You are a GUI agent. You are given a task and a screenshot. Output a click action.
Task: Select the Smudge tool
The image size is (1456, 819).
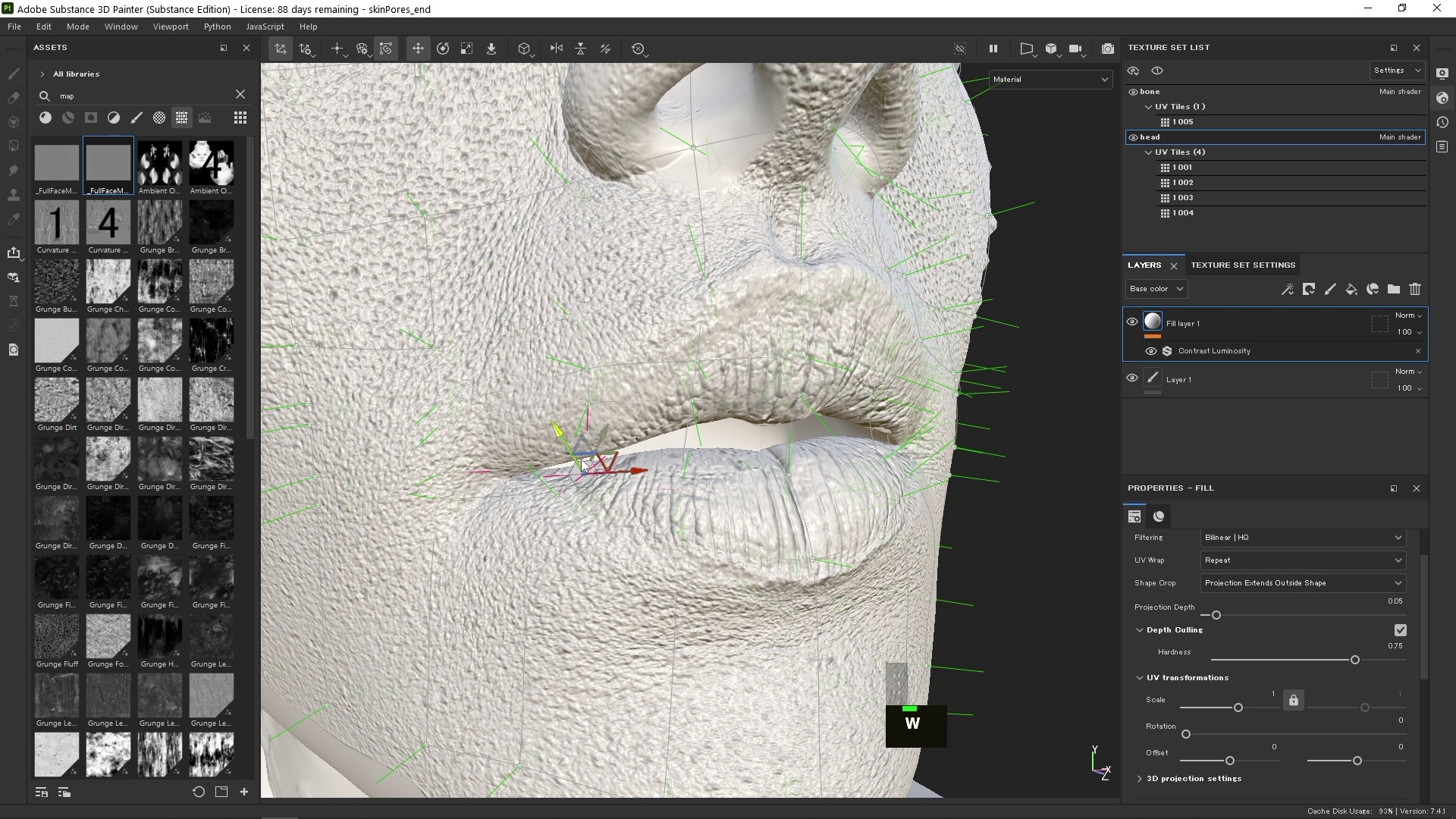(x=13, y=171)
